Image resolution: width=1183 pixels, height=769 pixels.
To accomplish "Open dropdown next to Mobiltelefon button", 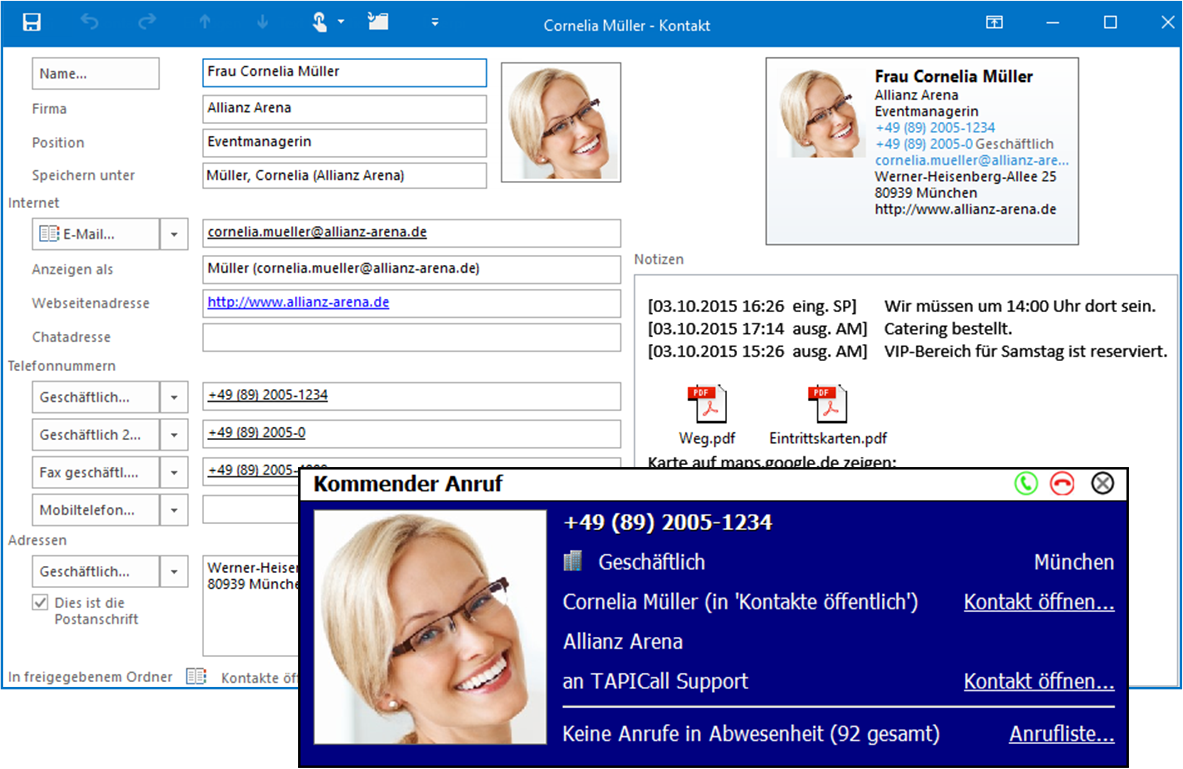I will point(174,510).
